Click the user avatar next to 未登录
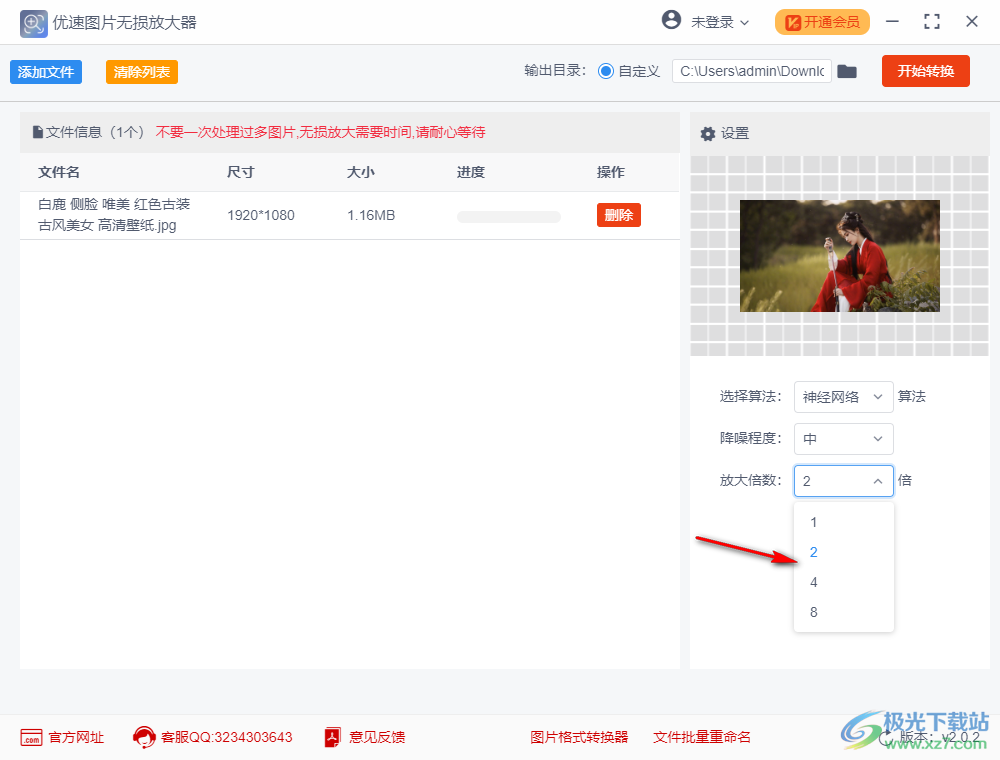This screenshot has height=760, width=1000. pos(668,21)
